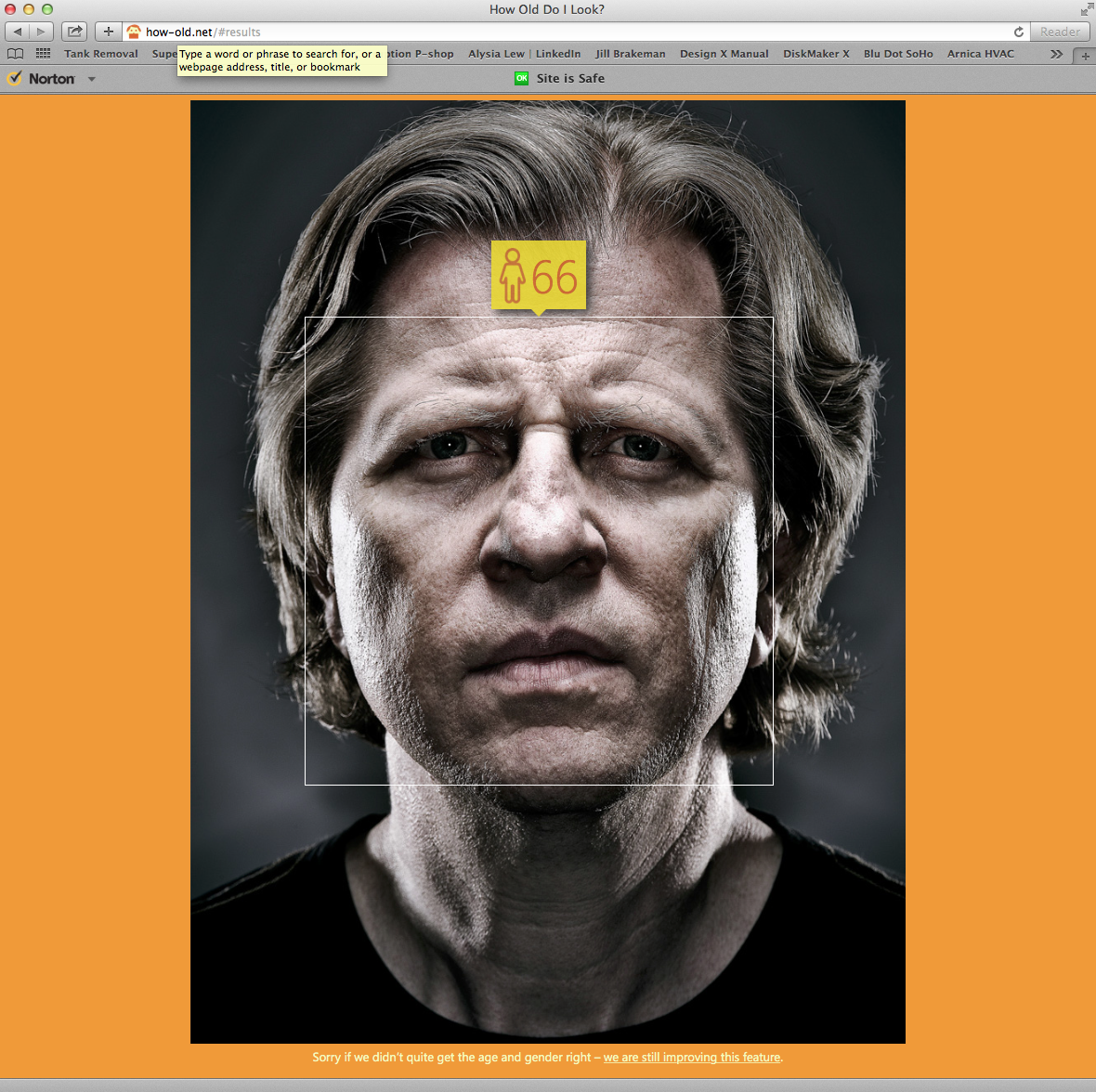The width and height of the screenshot is (1096, 1092).
Task: Click the Share button in the toolbar
Action: click(x=75, y=32)
